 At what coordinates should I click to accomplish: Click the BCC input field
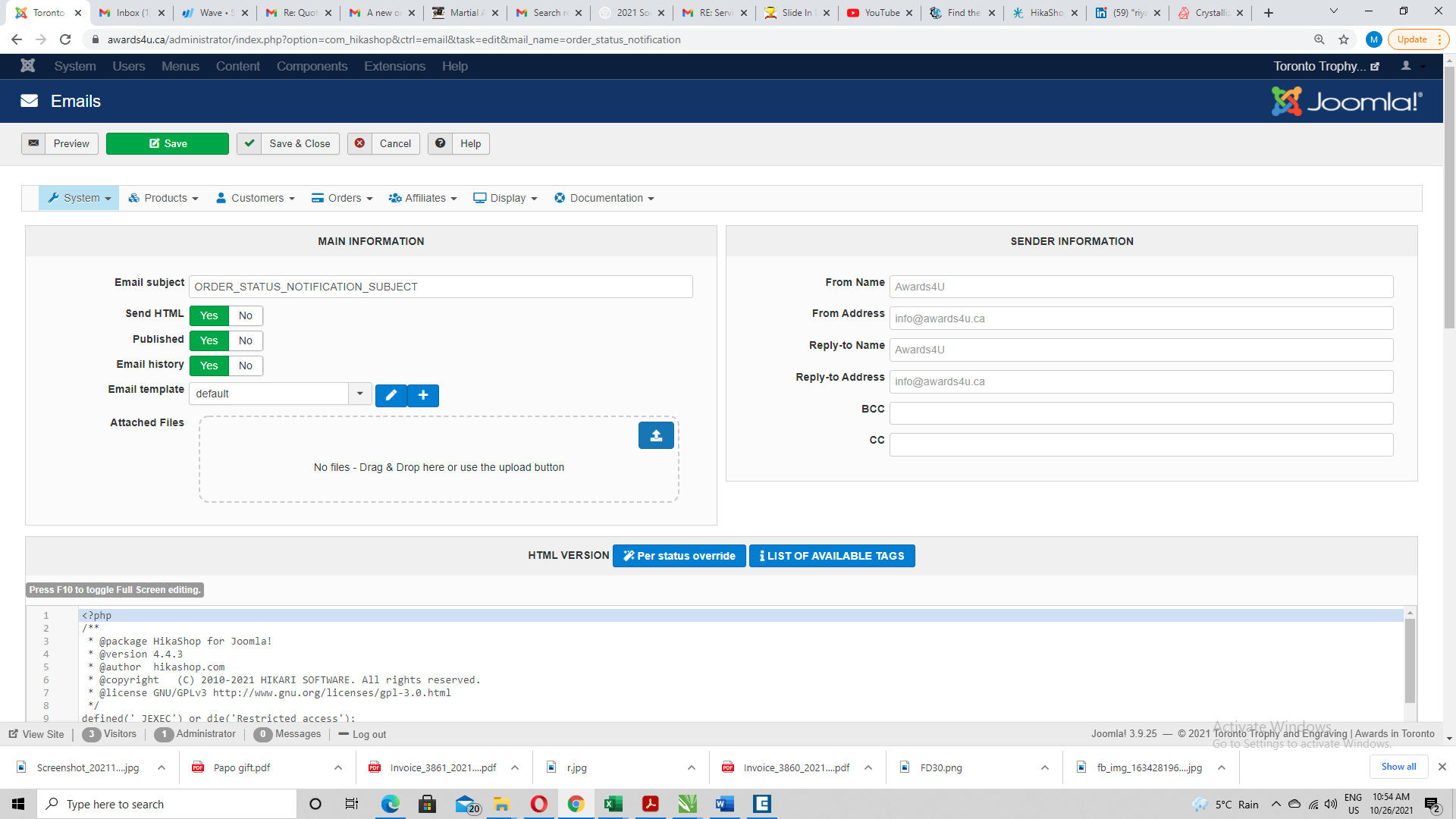(1141, 413)
